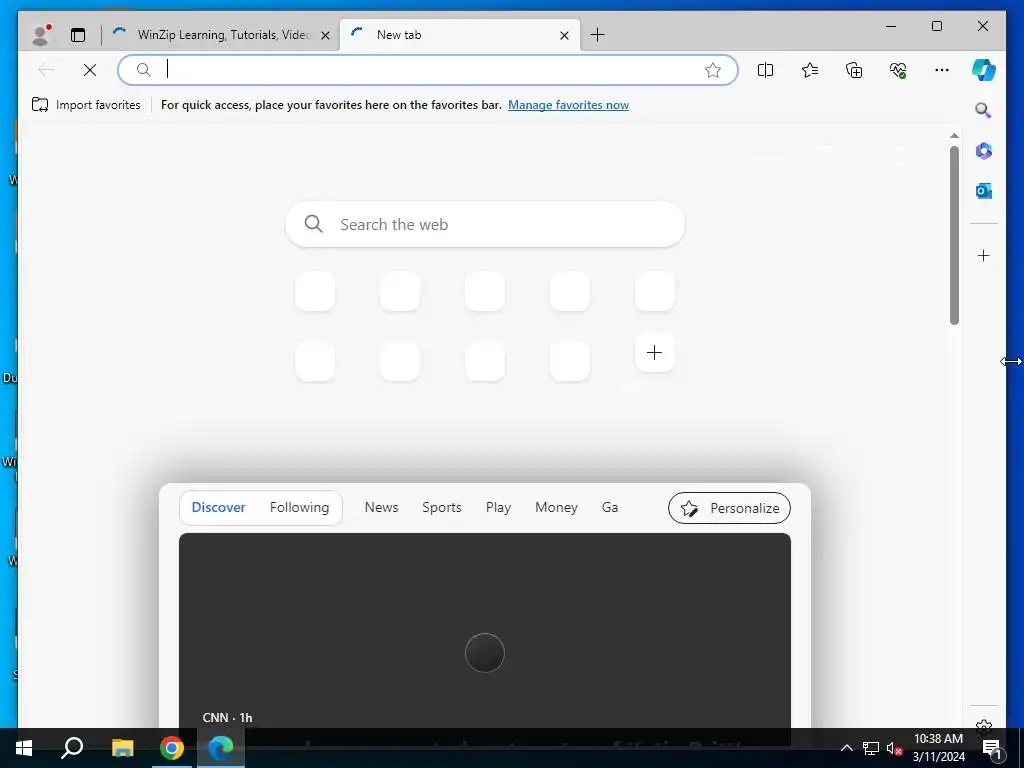Viewport: 1024px width, 768px height.
Task: Select the Following feed tab
Action: click(x=299, y=507)
